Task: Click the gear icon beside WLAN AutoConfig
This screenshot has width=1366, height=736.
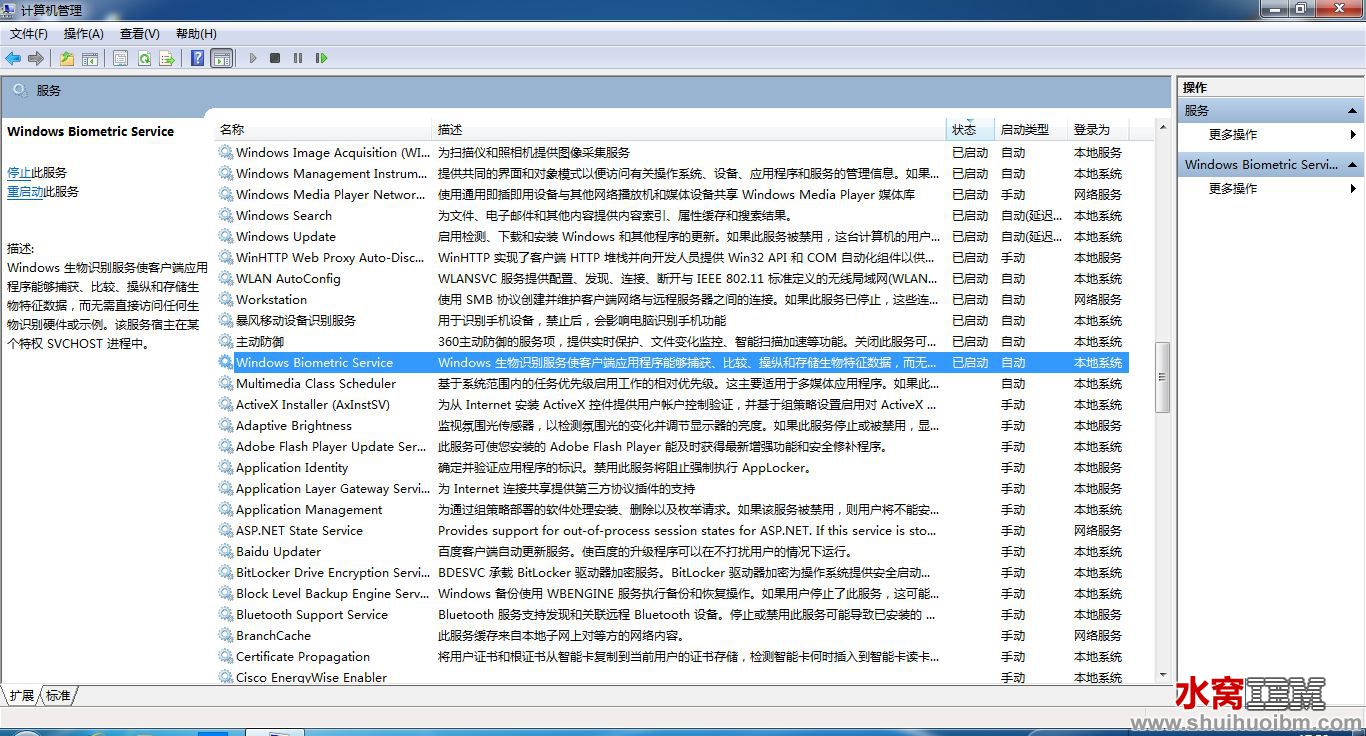Action: click(x=226, y=279)
